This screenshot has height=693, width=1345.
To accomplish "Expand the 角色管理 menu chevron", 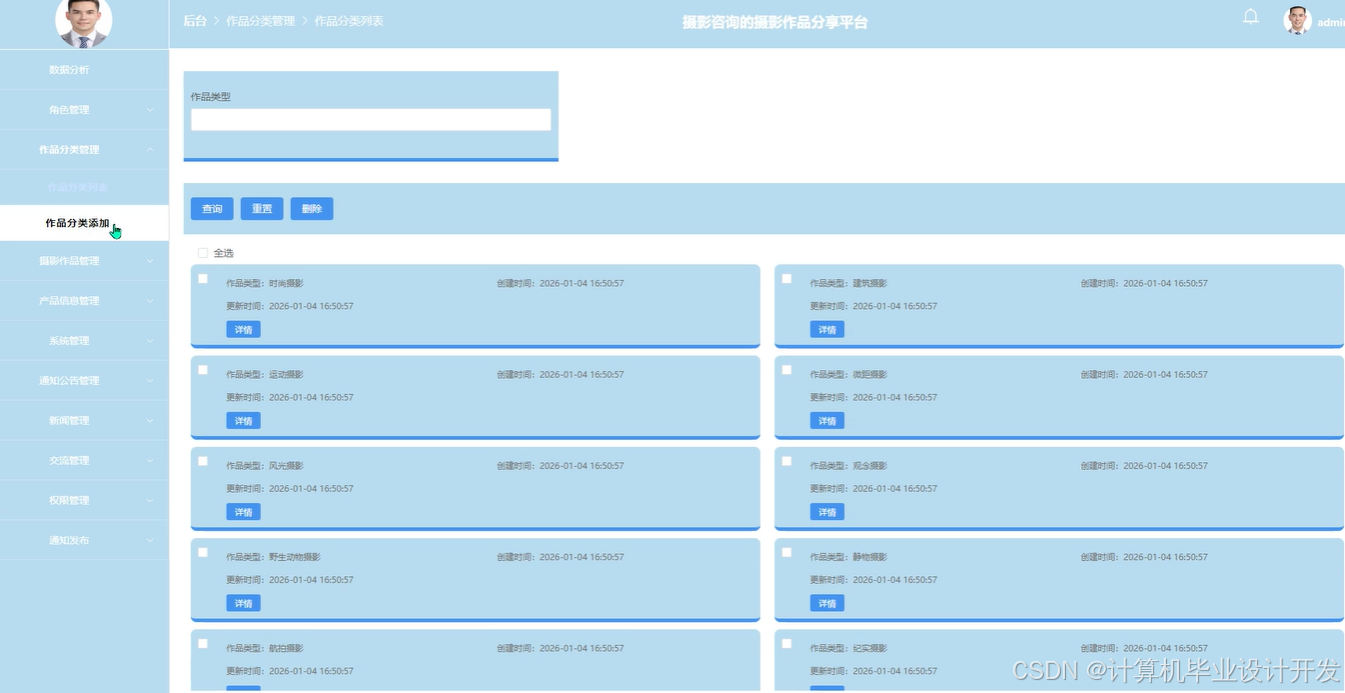I will click(x=150, y=110).
